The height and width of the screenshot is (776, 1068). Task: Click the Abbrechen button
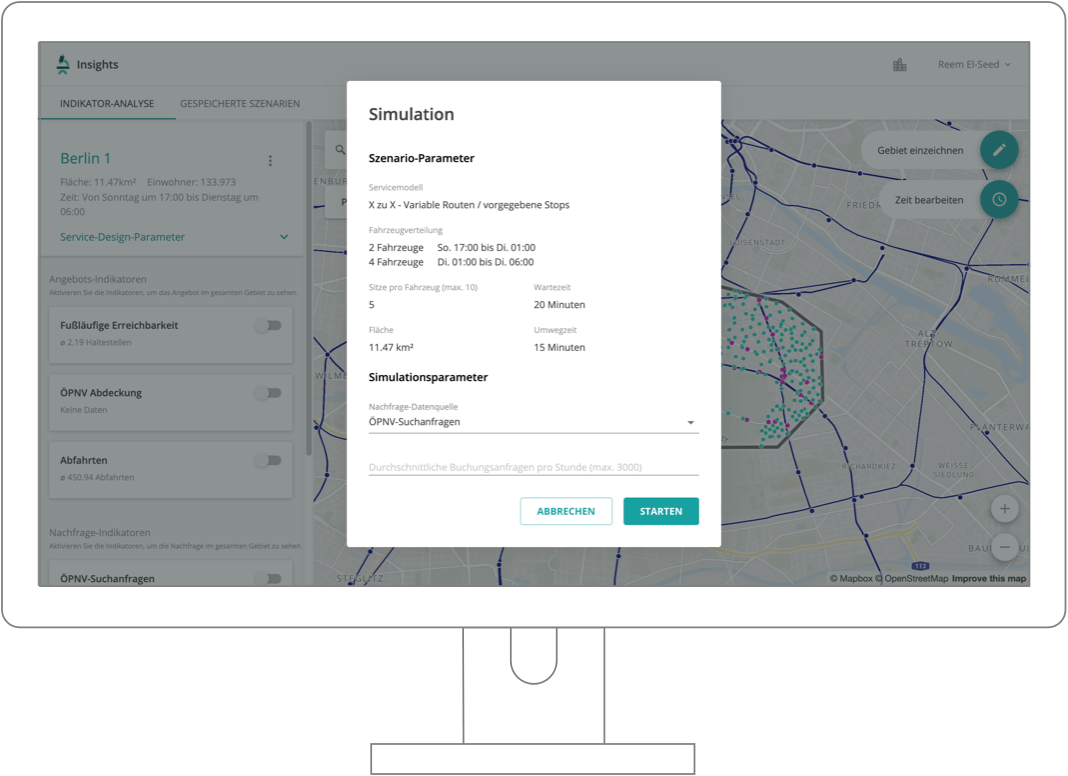pyautogui.click(x=566, y=511)
